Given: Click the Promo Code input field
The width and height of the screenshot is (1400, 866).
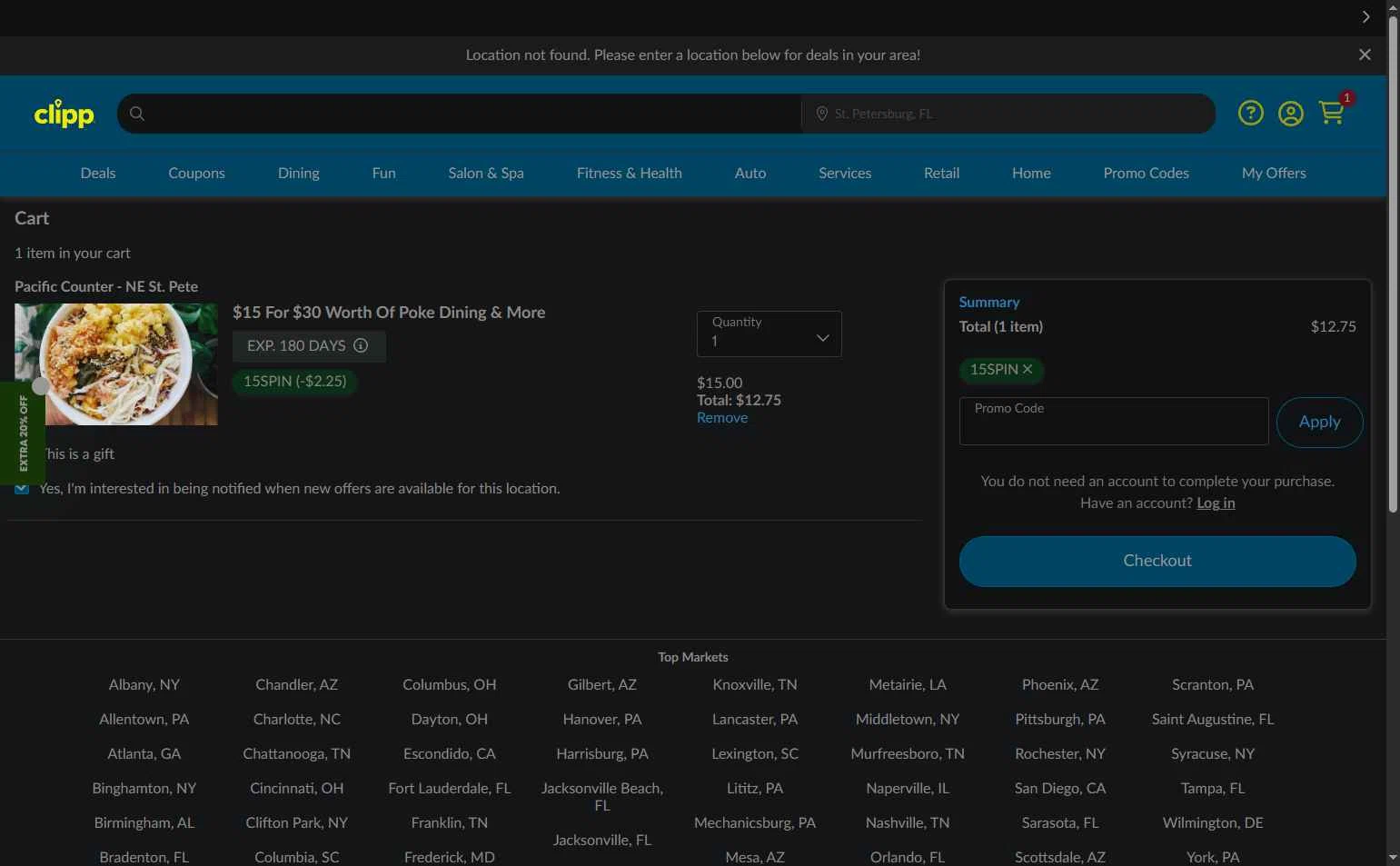Looking at the screenshot, I should point(1114,421).
